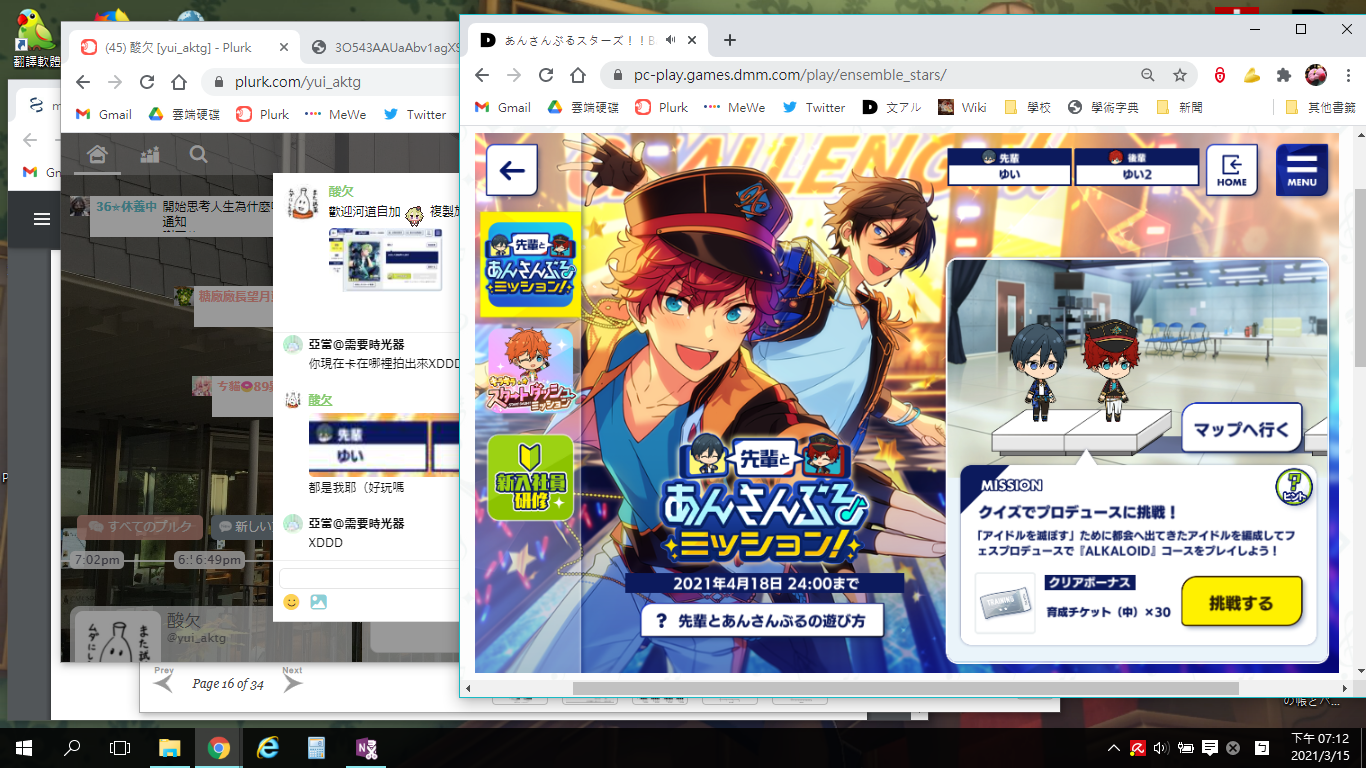The height and width of the screenshot is (768, 1366).
Task: Open Calculator from the taskbar
Action: click(x=316, y=747)
